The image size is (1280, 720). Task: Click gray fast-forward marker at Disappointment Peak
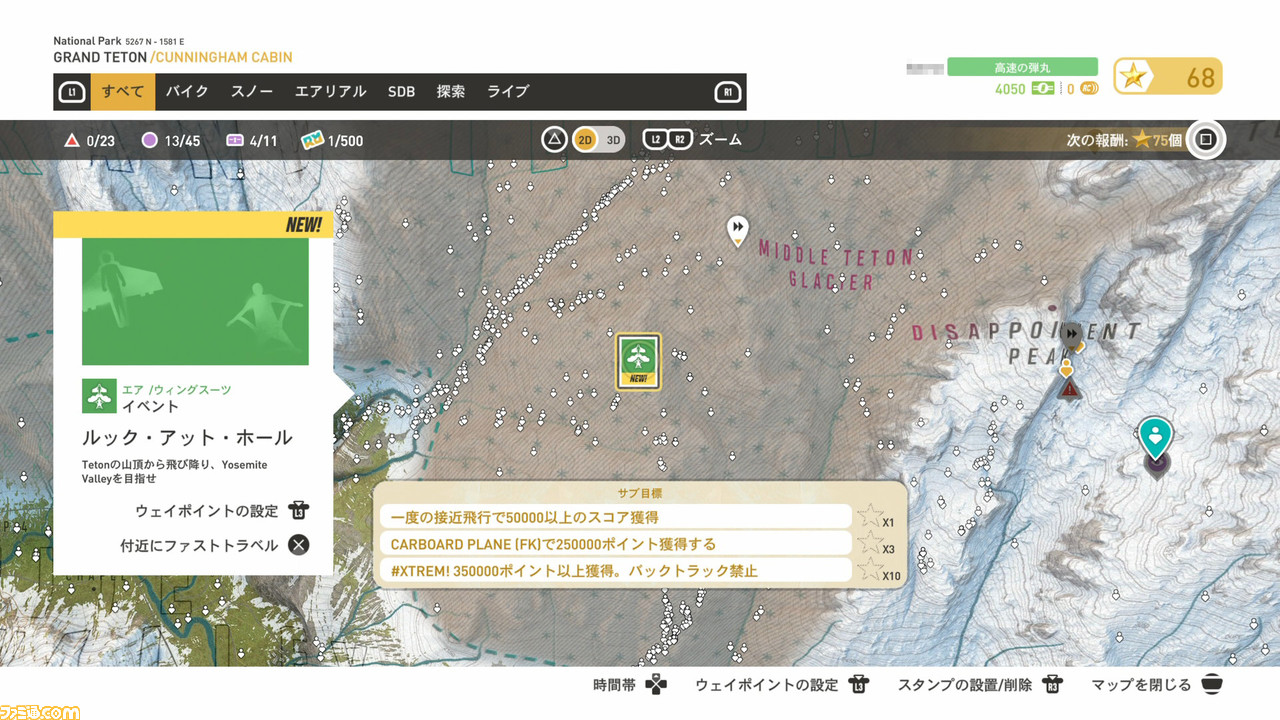tap(1071, 333)
